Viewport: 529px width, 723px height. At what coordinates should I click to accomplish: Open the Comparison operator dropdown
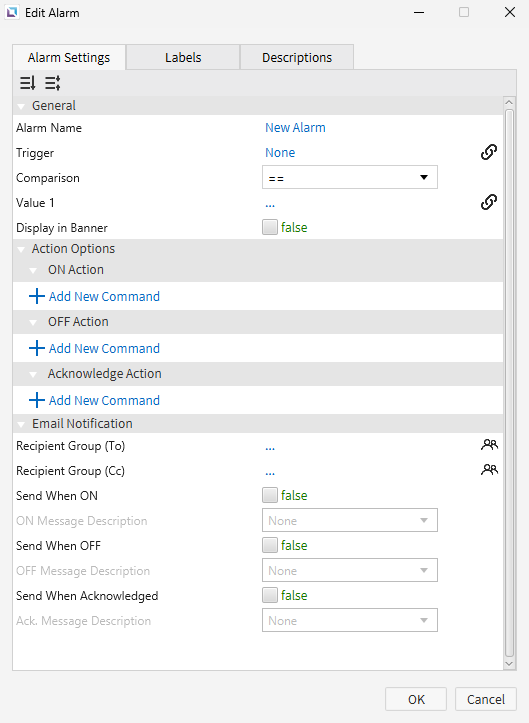point(350,178)
